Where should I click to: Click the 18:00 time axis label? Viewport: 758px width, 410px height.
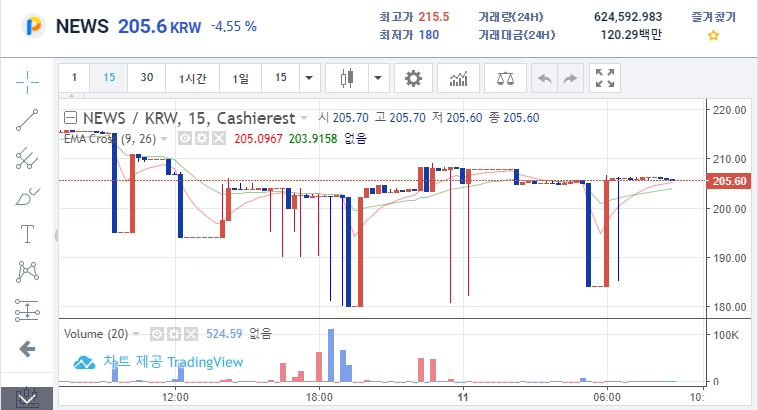(x=319, y=397)
